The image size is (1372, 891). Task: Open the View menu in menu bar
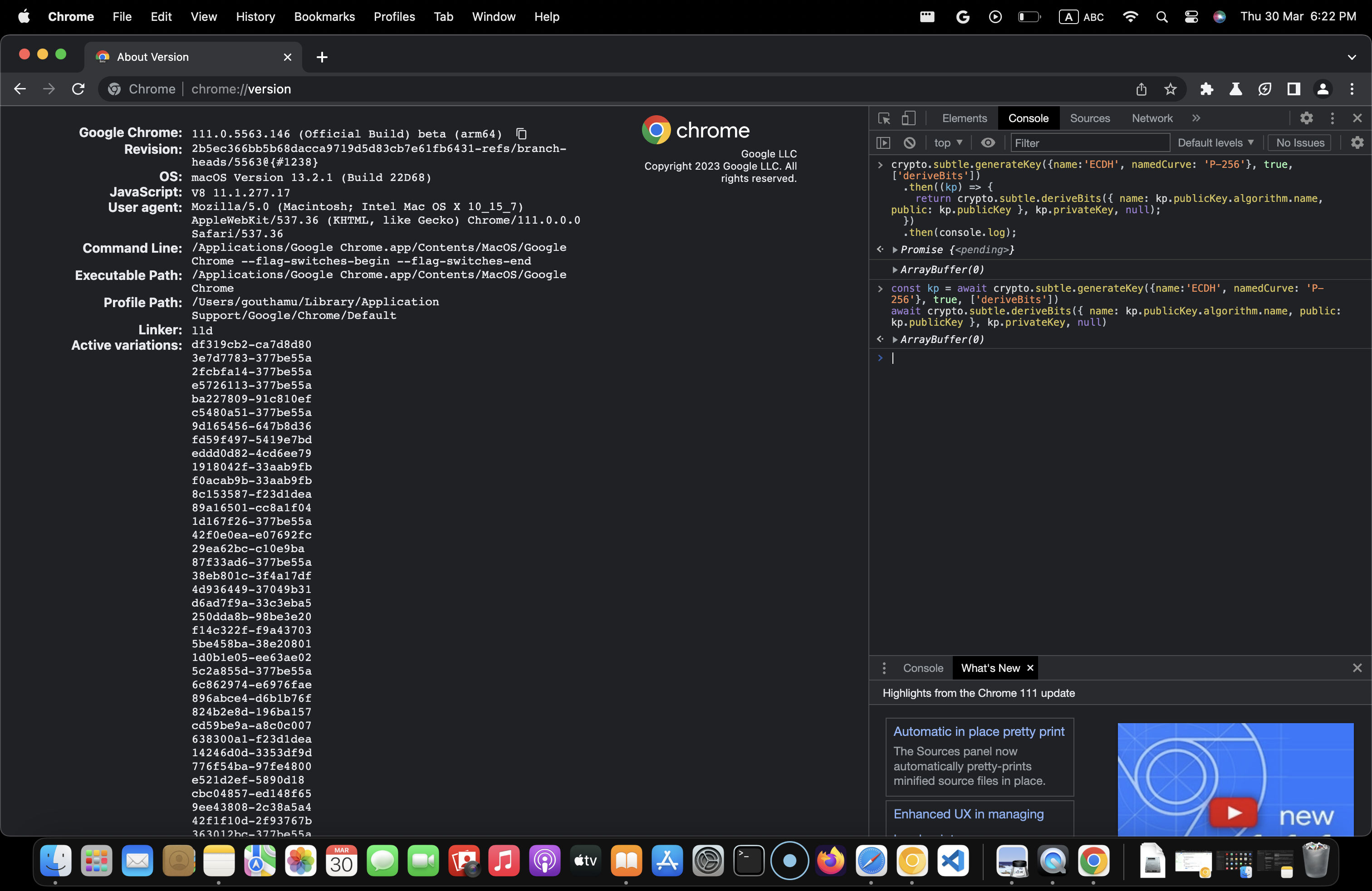click(x=204, y=17)
